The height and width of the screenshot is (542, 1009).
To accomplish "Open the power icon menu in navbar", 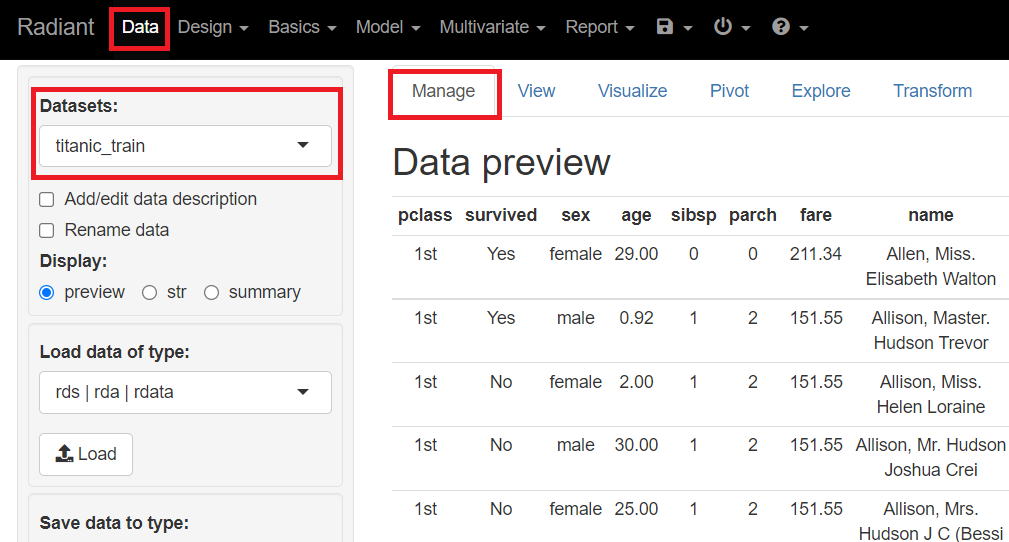I will pyautogui.click(x=732, y=27).
